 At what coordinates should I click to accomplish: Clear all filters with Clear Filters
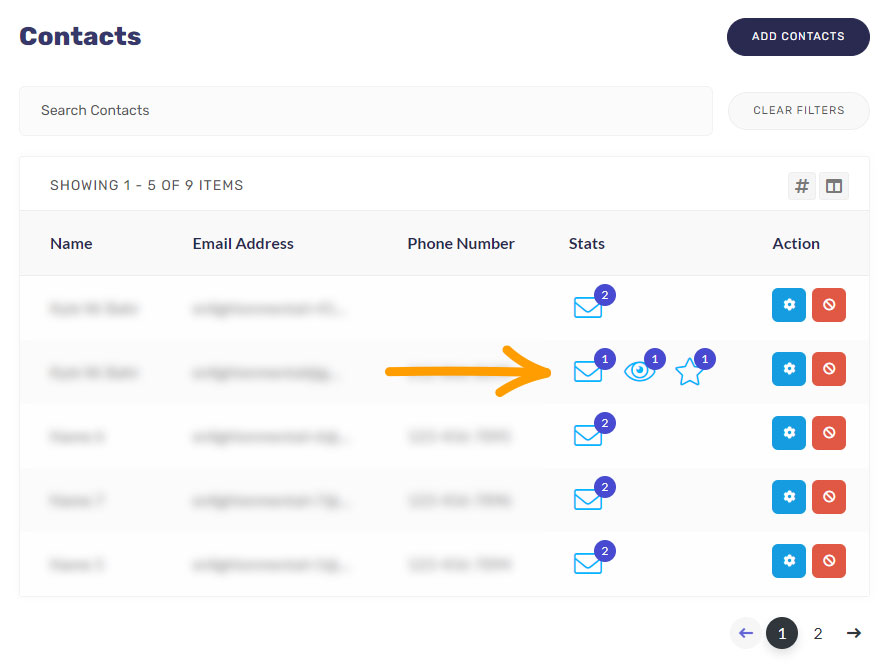pos(798,111)
